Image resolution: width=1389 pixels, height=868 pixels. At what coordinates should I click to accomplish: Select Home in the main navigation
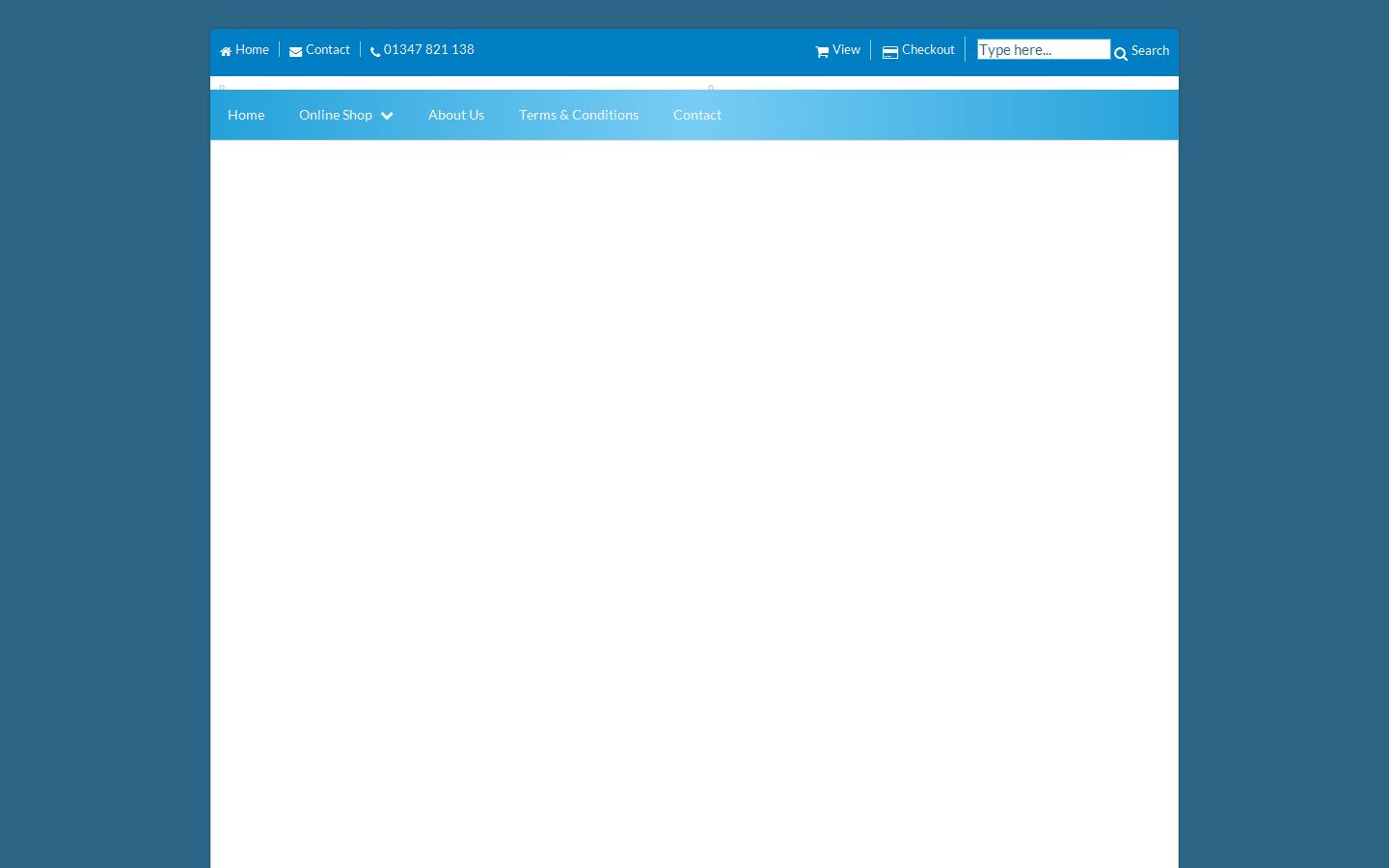coord(246,114)
